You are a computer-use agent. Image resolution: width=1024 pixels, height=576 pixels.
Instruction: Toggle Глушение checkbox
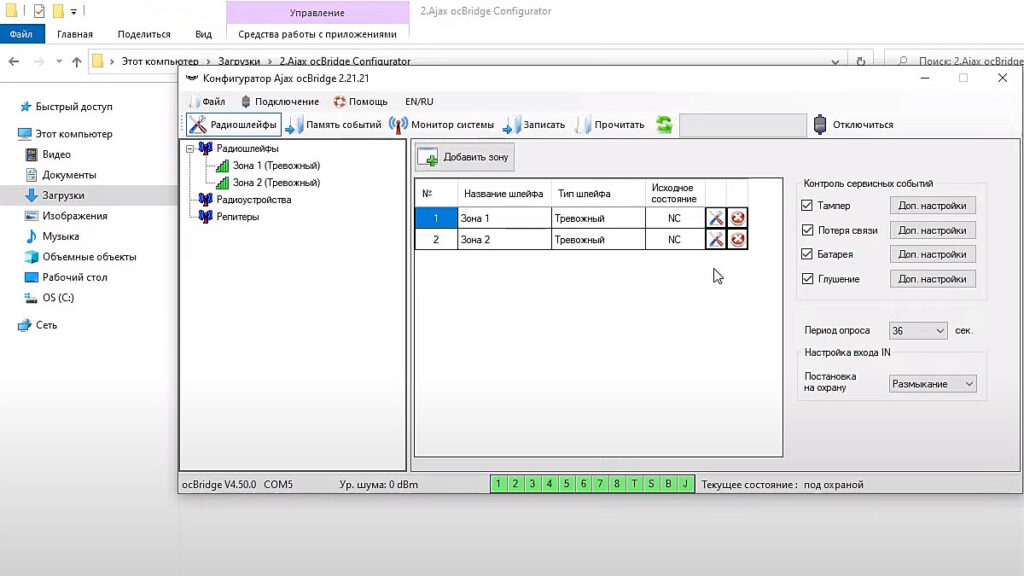807,279
